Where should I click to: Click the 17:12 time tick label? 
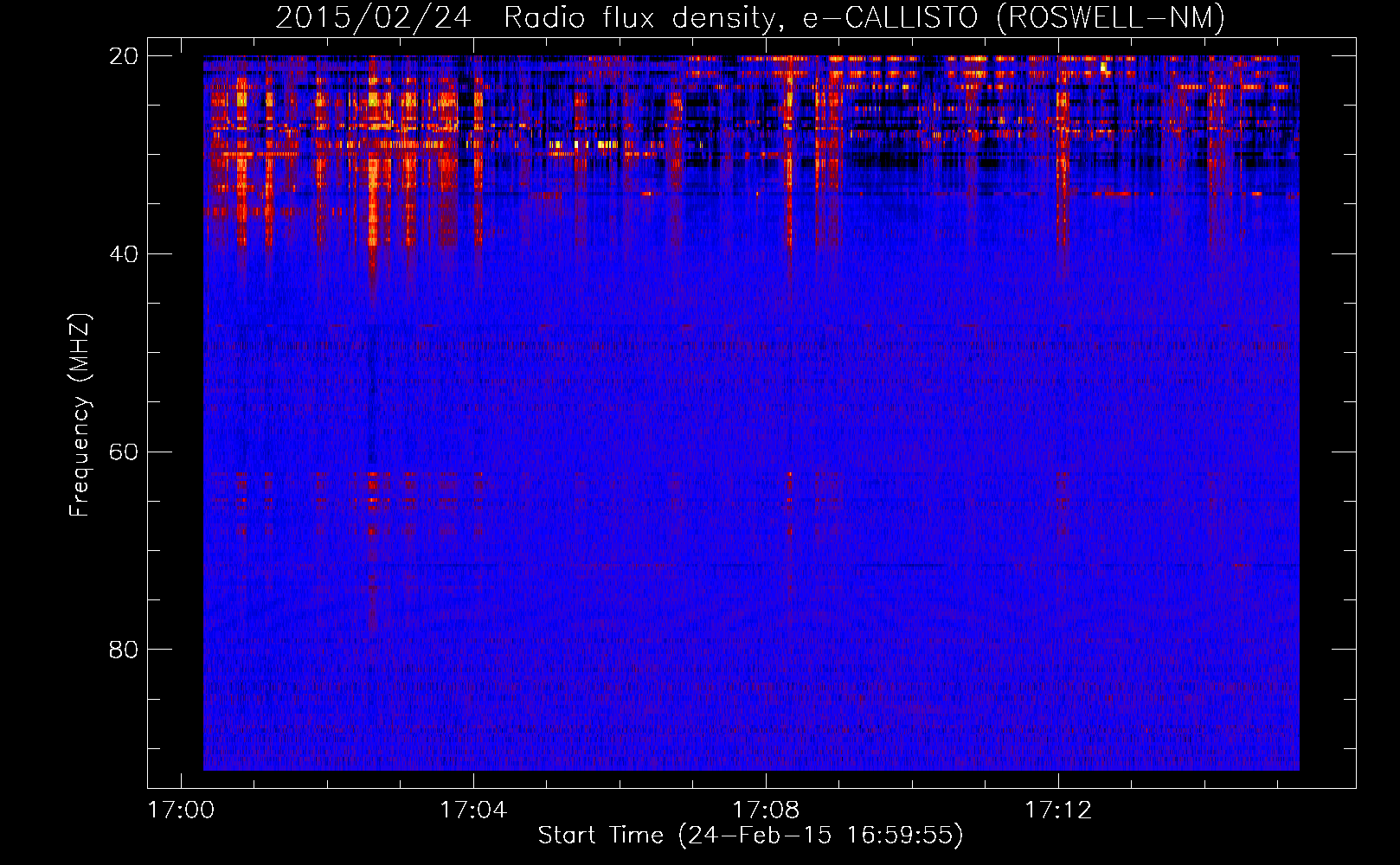[1058, 811]
